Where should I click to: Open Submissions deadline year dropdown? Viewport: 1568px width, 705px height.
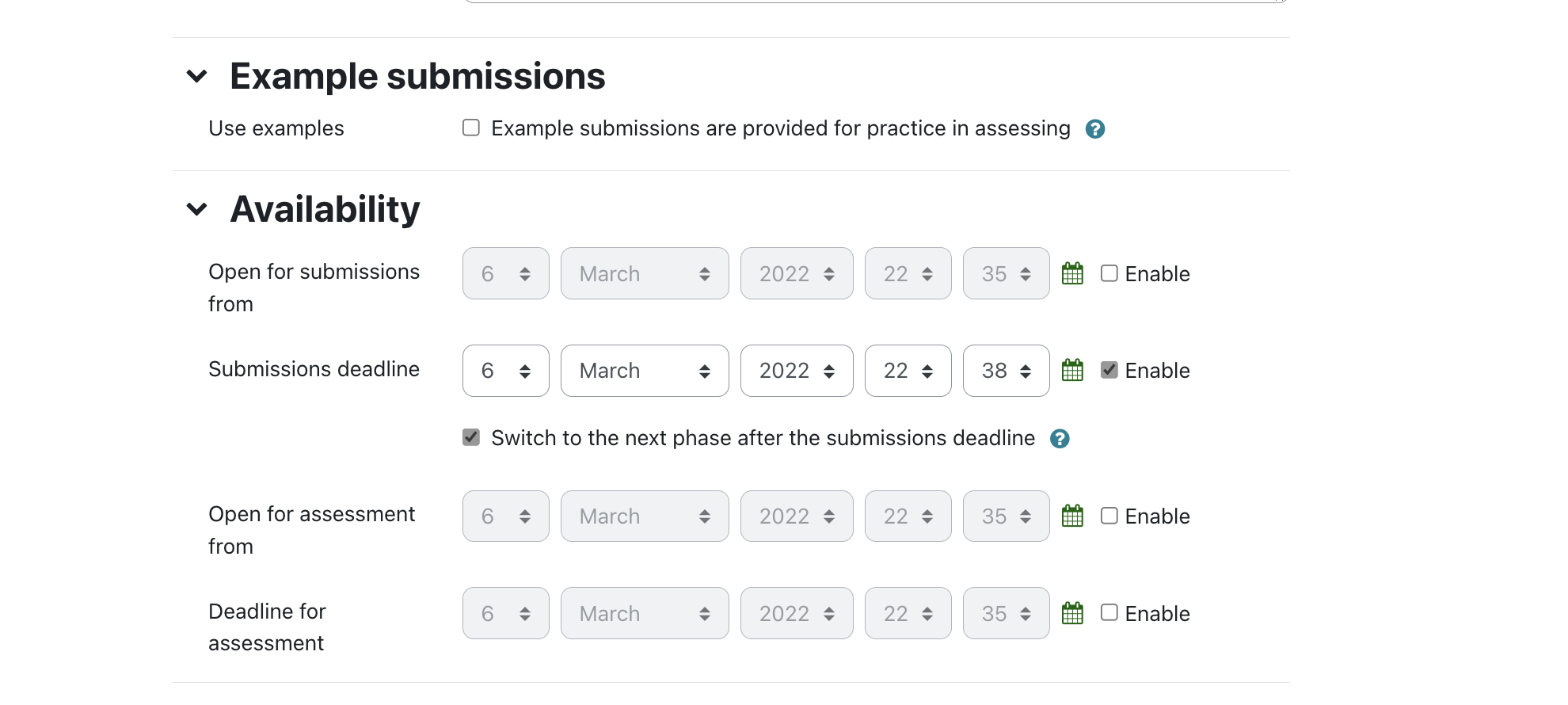tap(797, 371)
